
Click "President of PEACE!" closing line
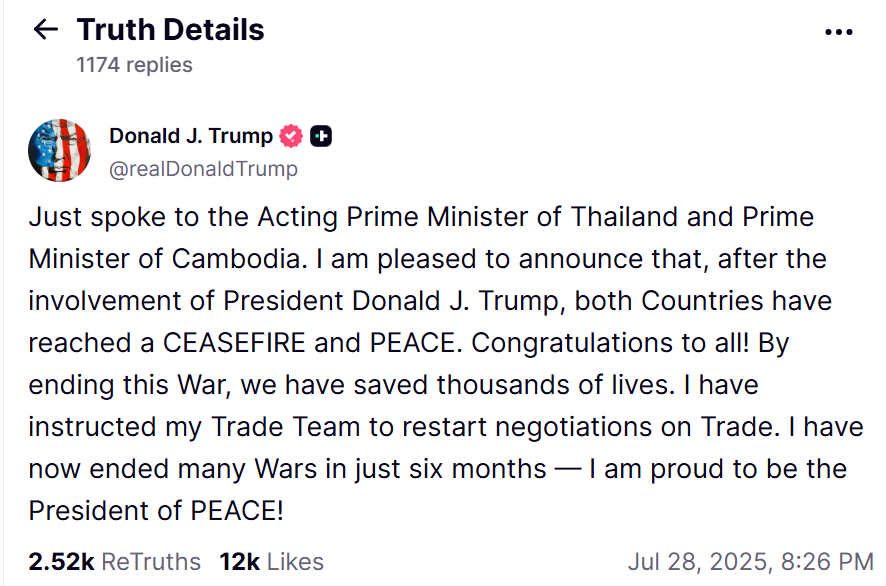point(156,511)
